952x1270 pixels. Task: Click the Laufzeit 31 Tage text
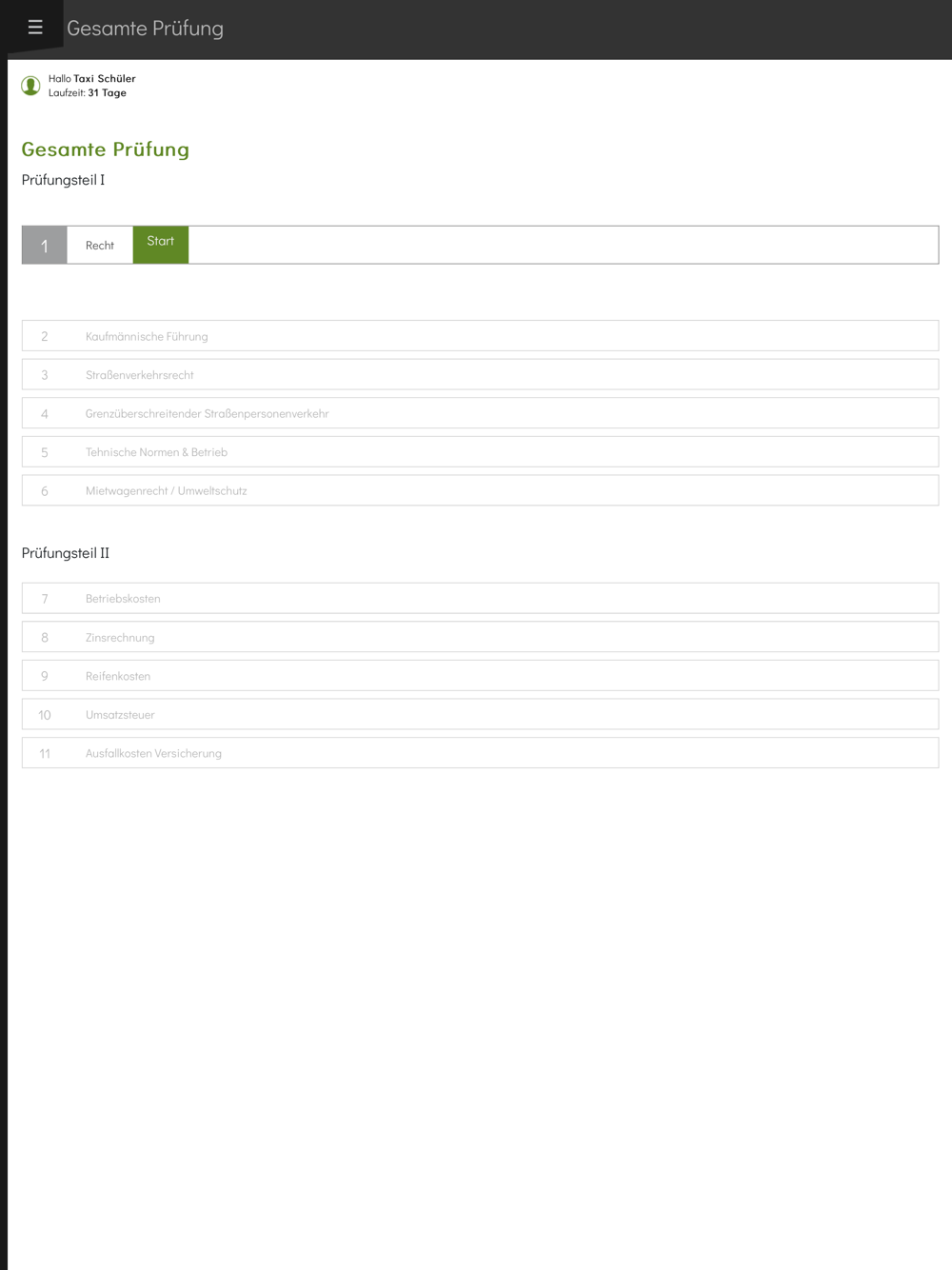[88, 93]
